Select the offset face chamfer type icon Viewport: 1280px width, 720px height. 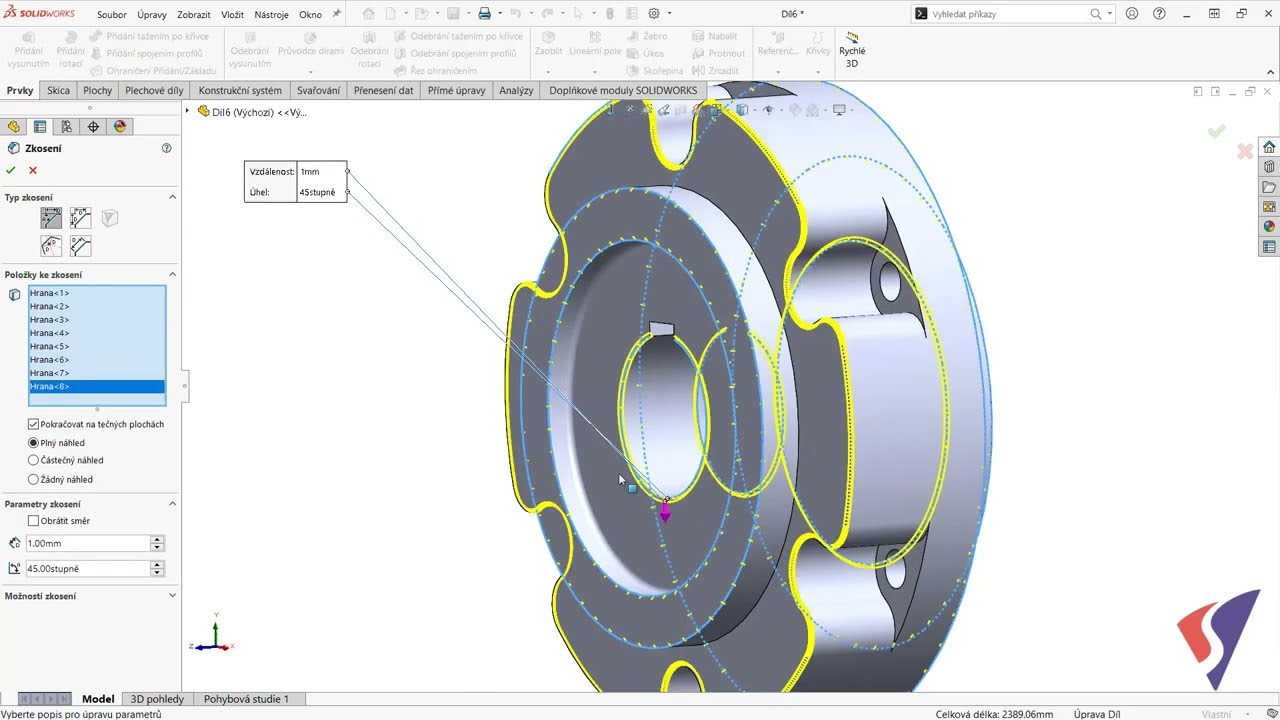[x=51, y=246]
